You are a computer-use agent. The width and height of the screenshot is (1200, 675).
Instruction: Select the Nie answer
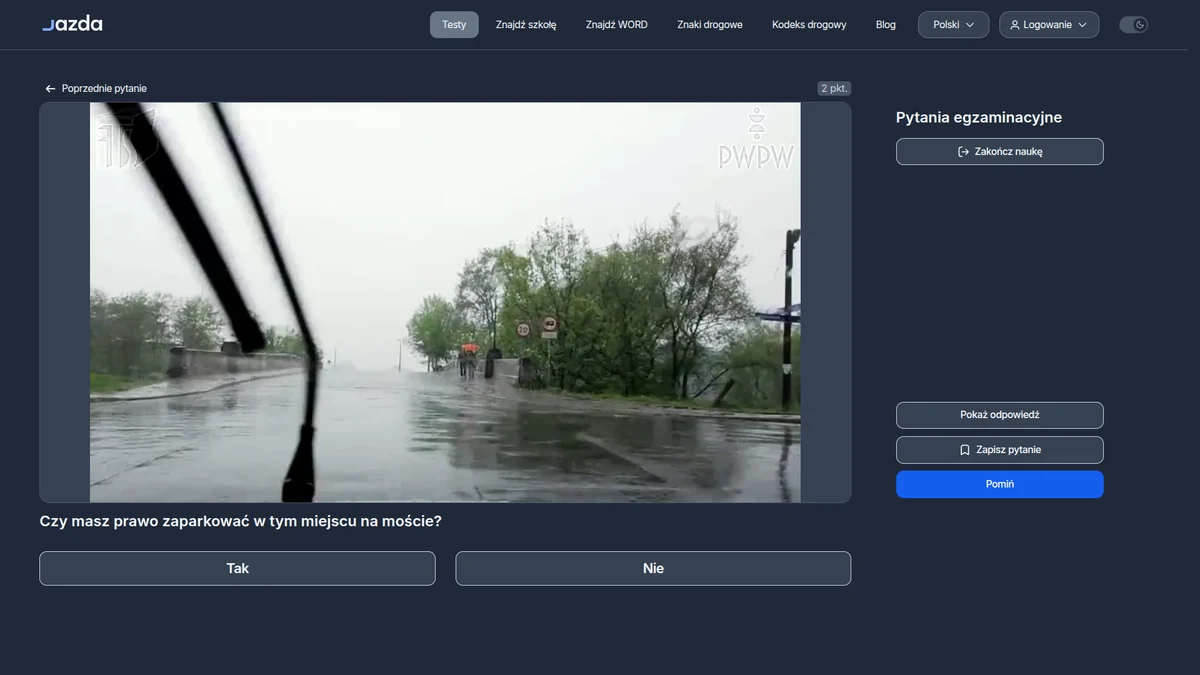point(653,568)
